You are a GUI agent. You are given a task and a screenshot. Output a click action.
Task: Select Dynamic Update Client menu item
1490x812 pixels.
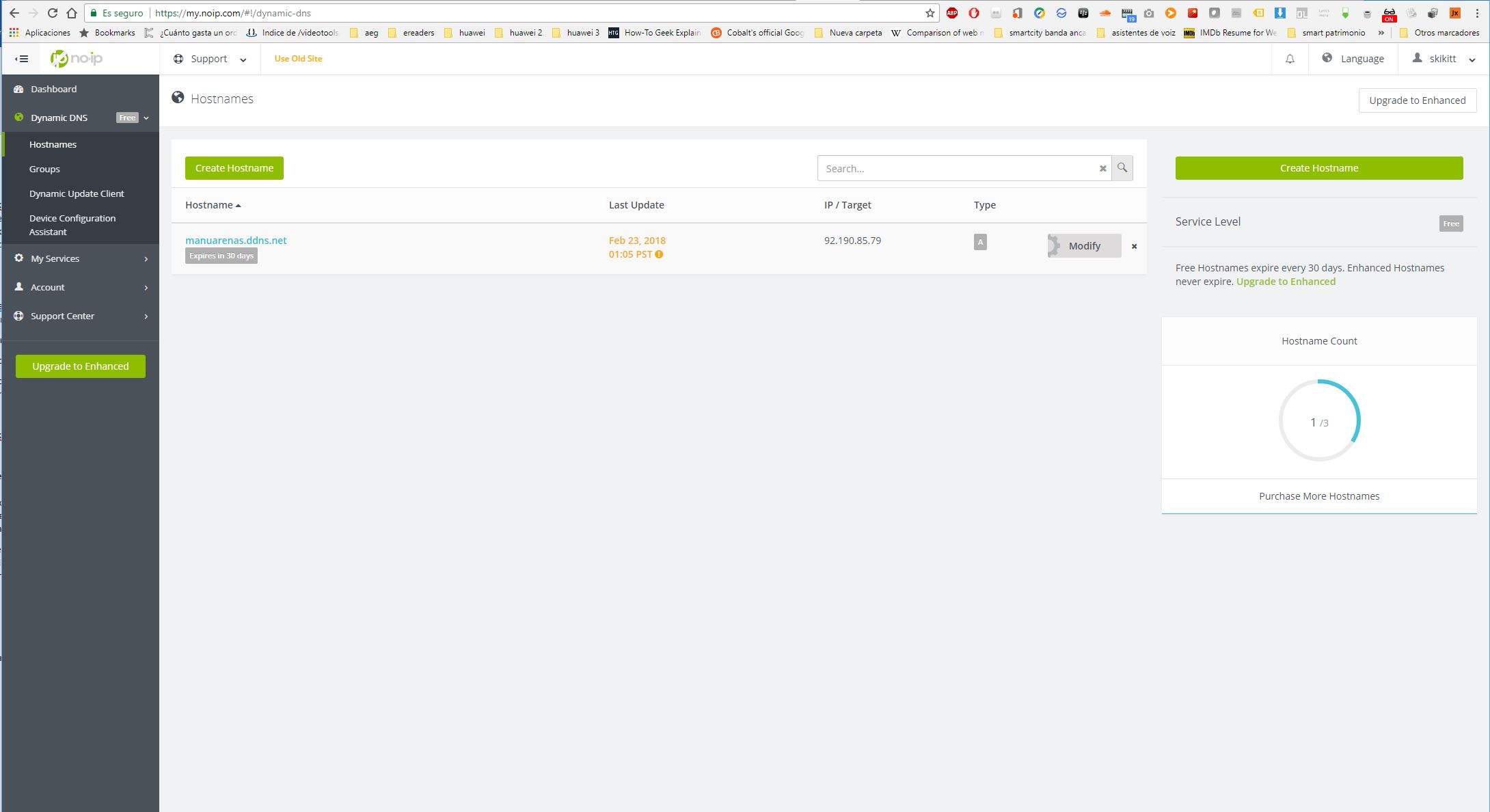coord(77,193)
